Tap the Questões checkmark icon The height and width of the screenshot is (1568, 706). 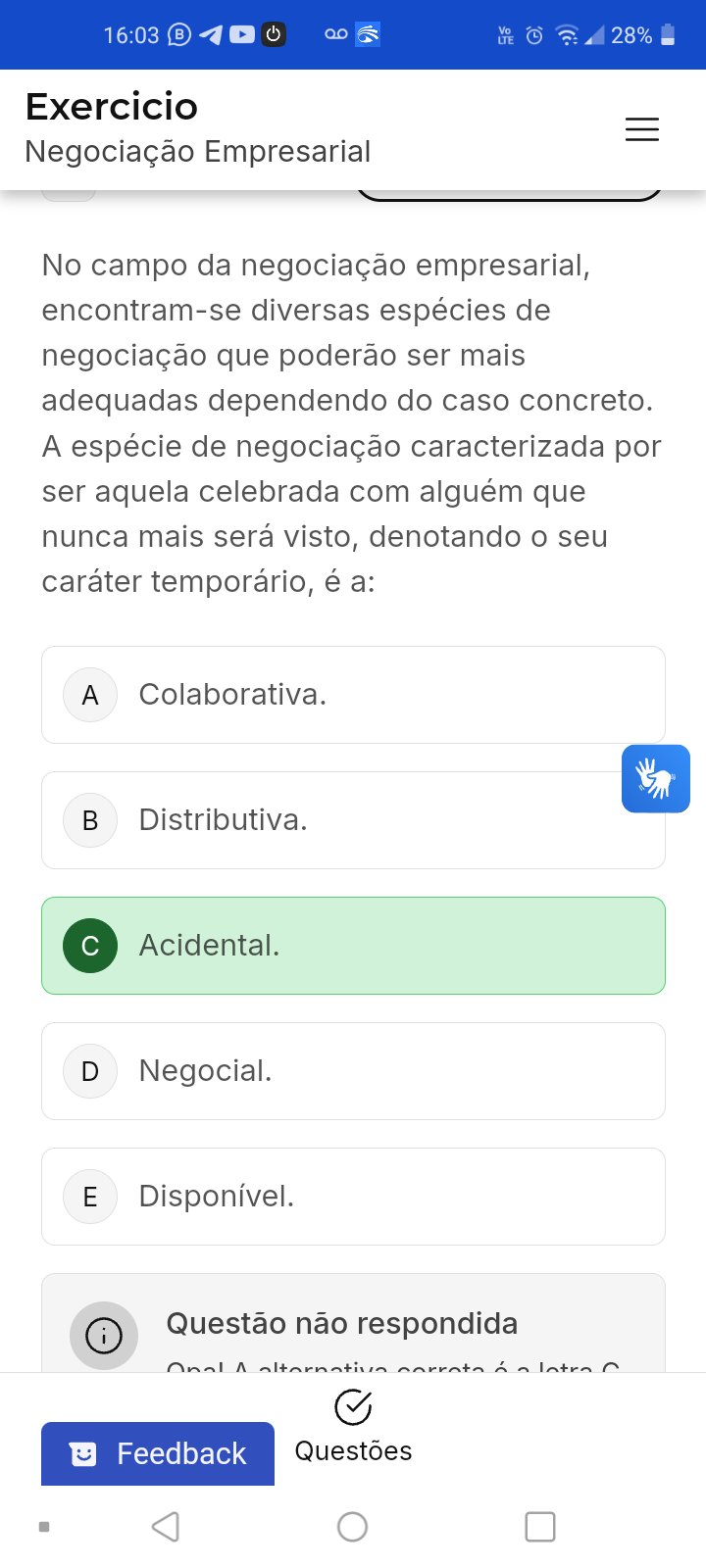[353, 1407]
